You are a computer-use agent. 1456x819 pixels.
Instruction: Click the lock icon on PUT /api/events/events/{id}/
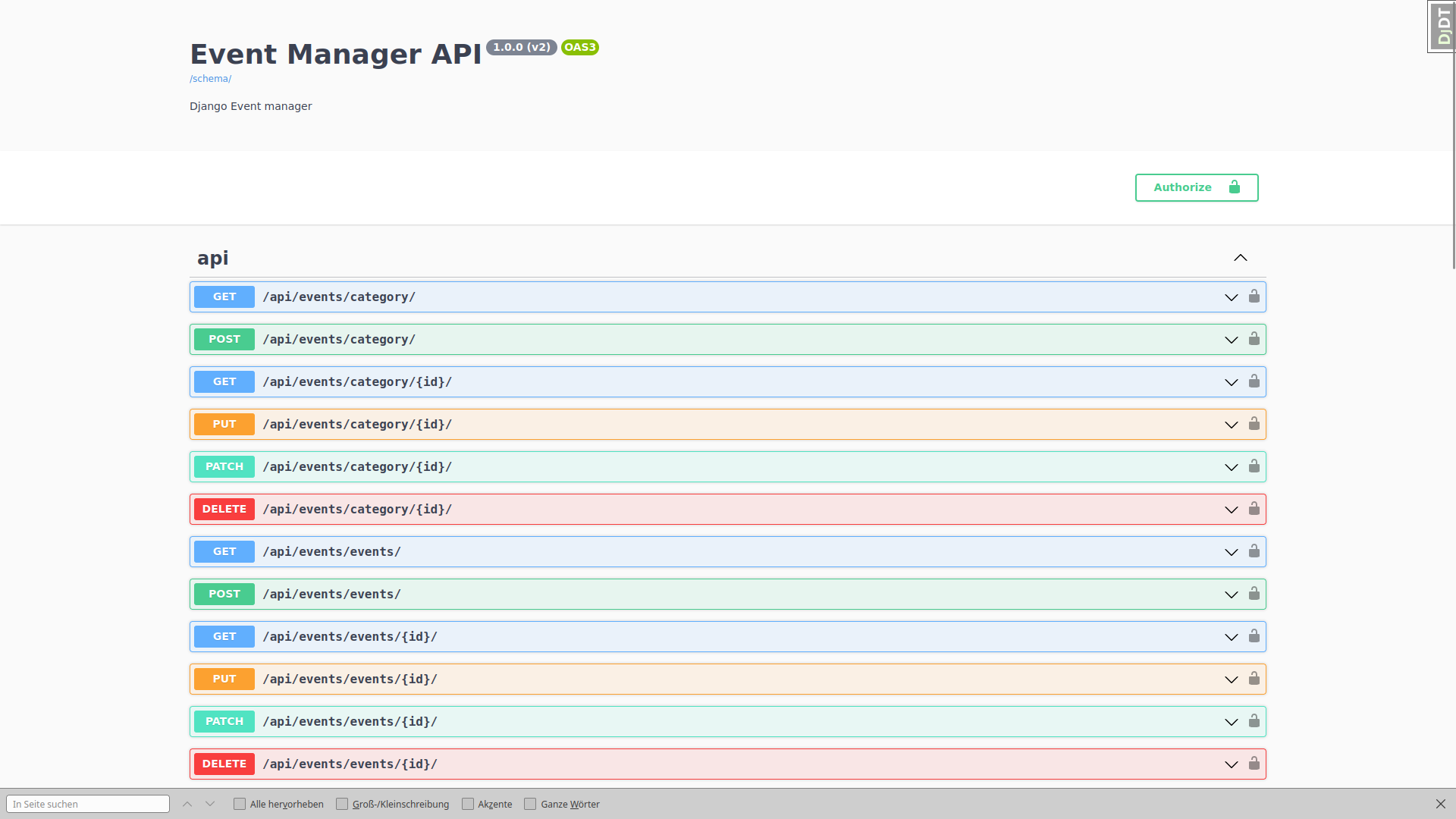coord(1255,679)
